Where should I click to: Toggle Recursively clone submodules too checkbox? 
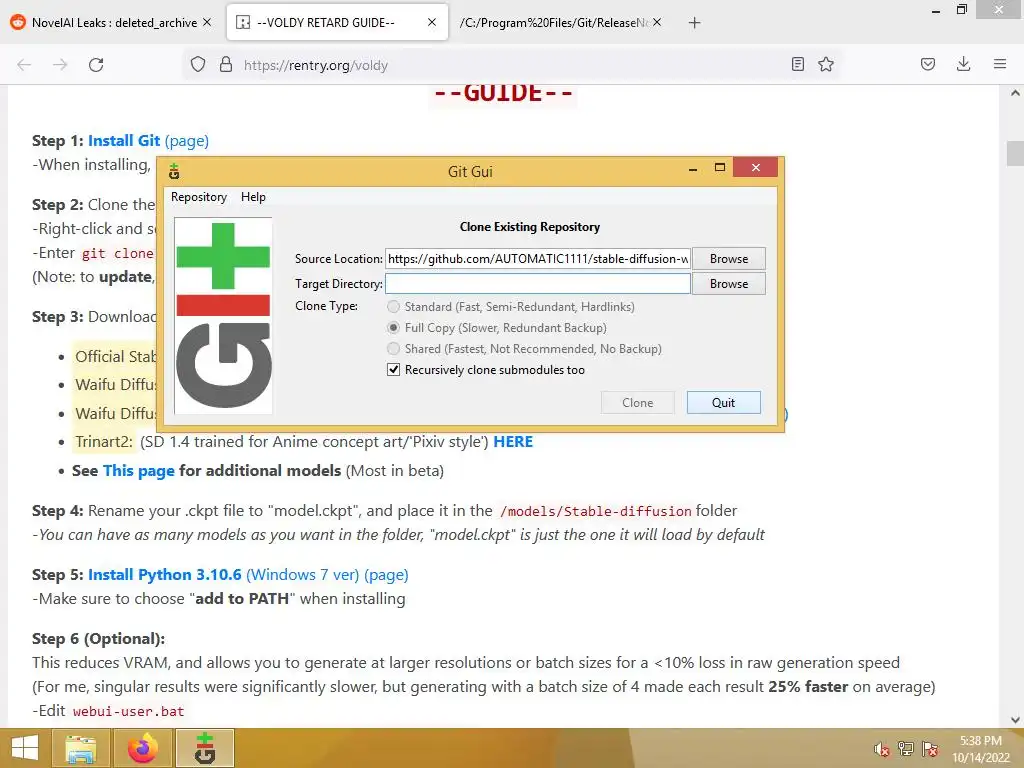393,370
